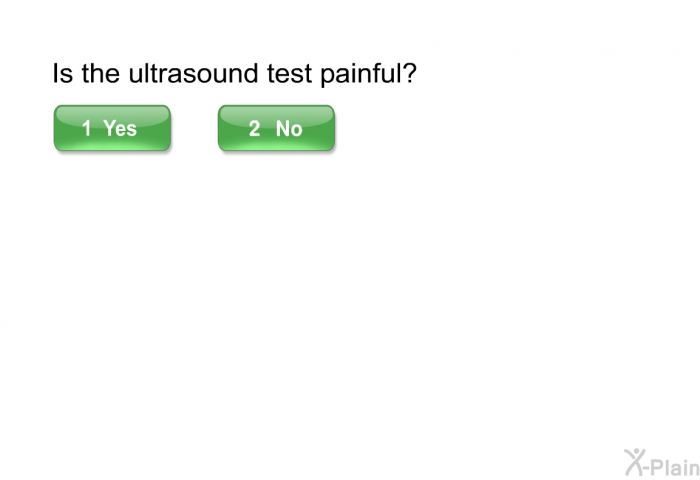
Task: Select the green Yes button
Action: pyautogui.click(x=112, y=128)
